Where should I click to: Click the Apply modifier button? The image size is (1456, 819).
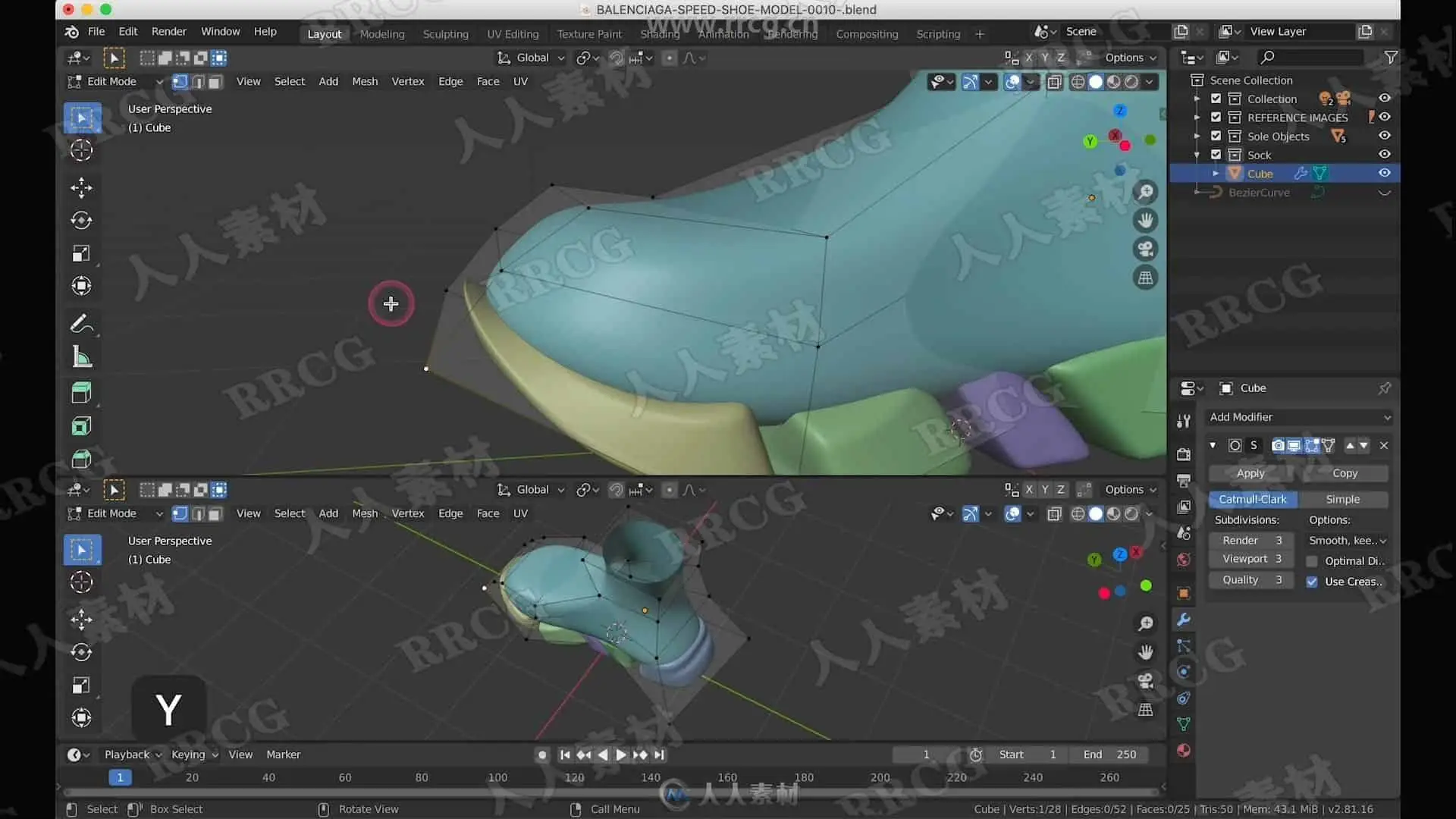click(x=1250, y=473)
